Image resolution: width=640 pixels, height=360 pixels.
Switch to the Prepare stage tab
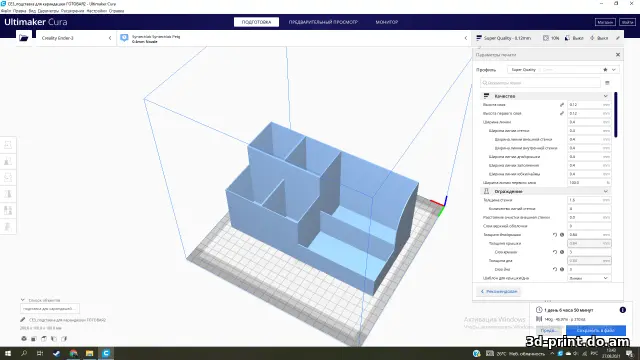click(x=256, y=22)
